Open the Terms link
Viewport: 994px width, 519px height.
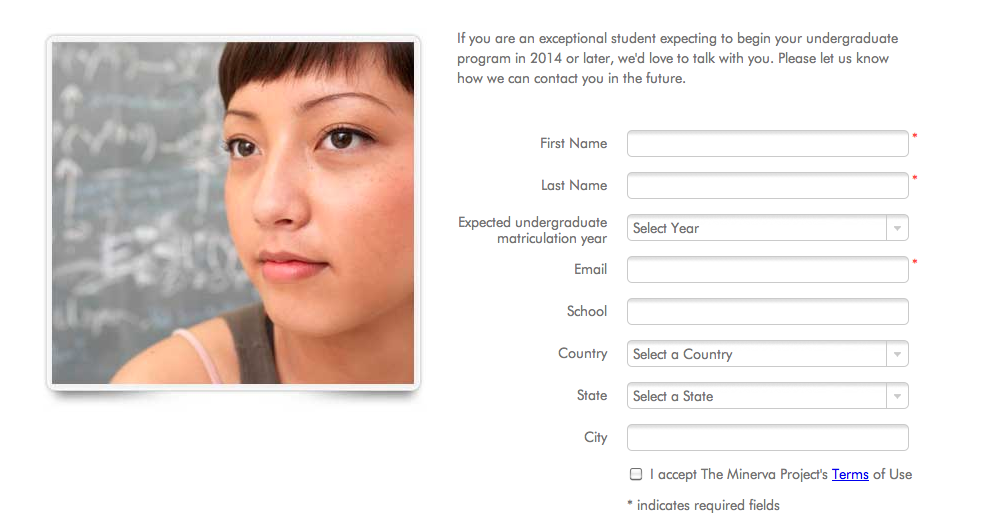pos(850,474)
